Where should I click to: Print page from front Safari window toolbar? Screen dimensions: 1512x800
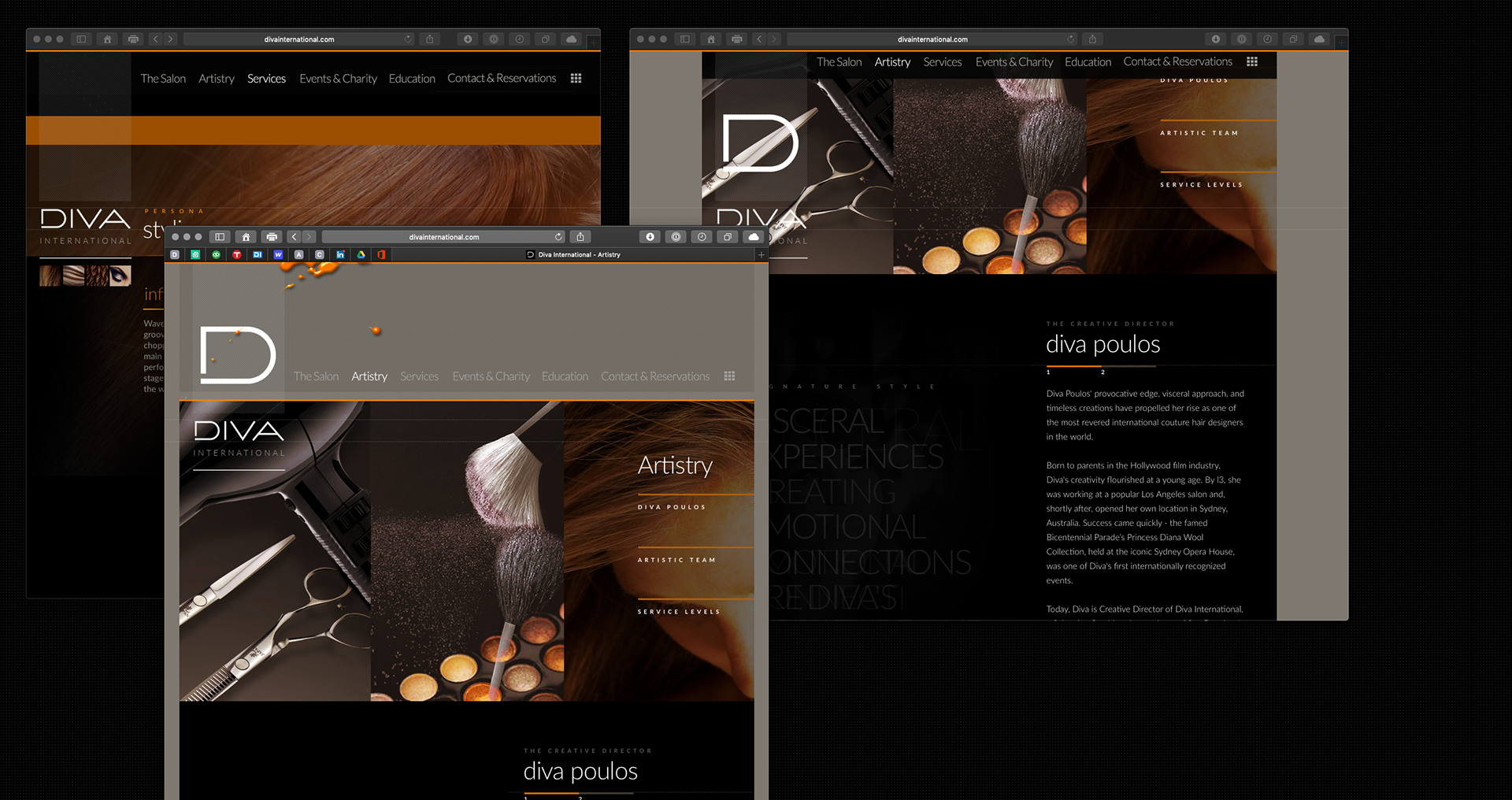point(272,237)
